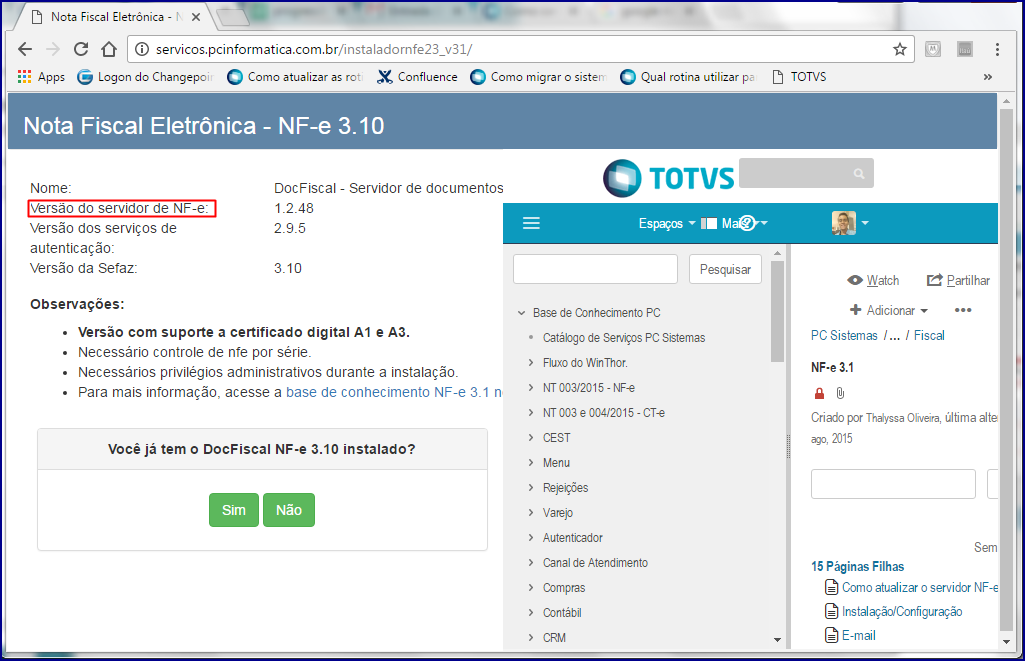Expand the Varejo tree node

tap(531, 513)
